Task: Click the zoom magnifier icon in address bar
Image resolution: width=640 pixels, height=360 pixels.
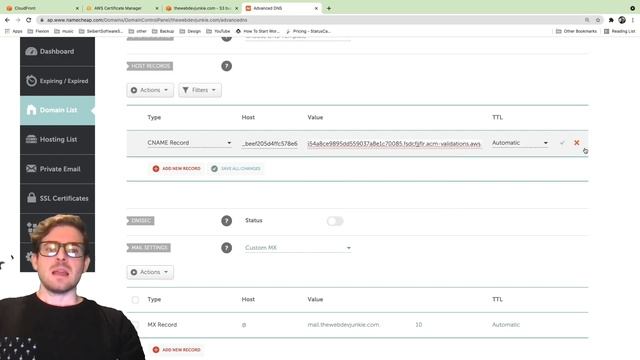Action: (x=587, y=20)
